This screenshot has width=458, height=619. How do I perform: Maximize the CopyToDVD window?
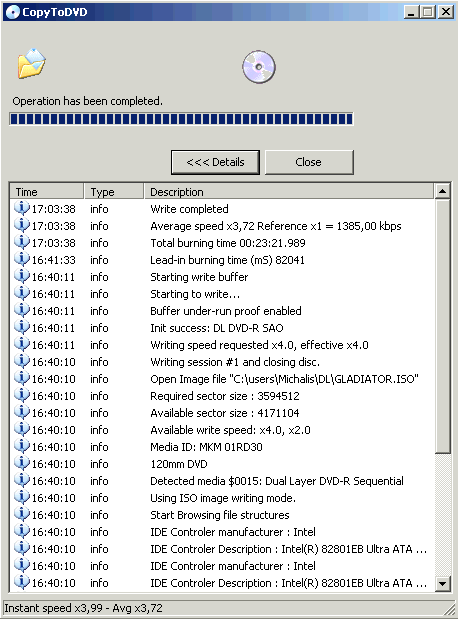pos(428,12)
